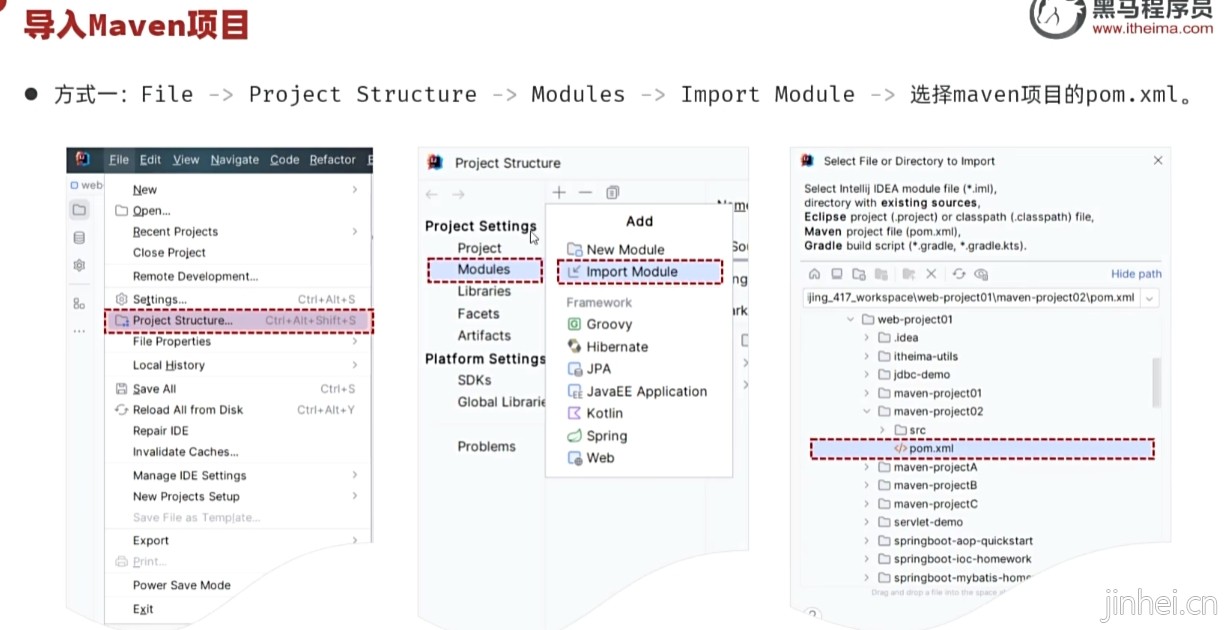Expand the Recent Projects submenu arrow
Image resolution: width=1228 pixels, height=630 pixels.
(x=355, y=231)
